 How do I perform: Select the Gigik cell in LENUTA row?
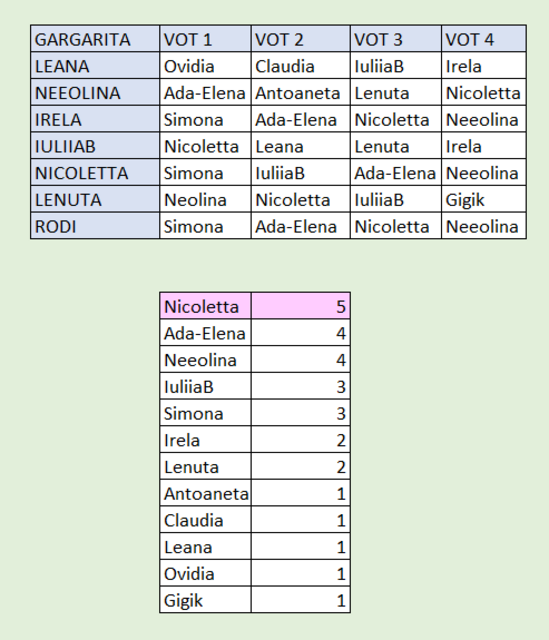coord(484,199)
